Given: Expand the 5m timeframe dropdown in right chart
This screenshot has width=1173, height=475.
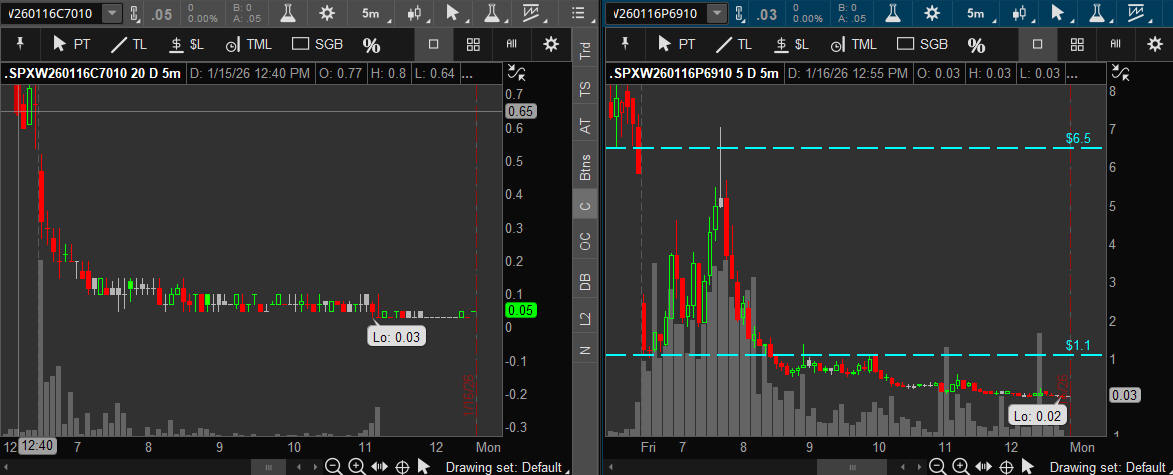Looking at the screenshot, I should point(975,13).
